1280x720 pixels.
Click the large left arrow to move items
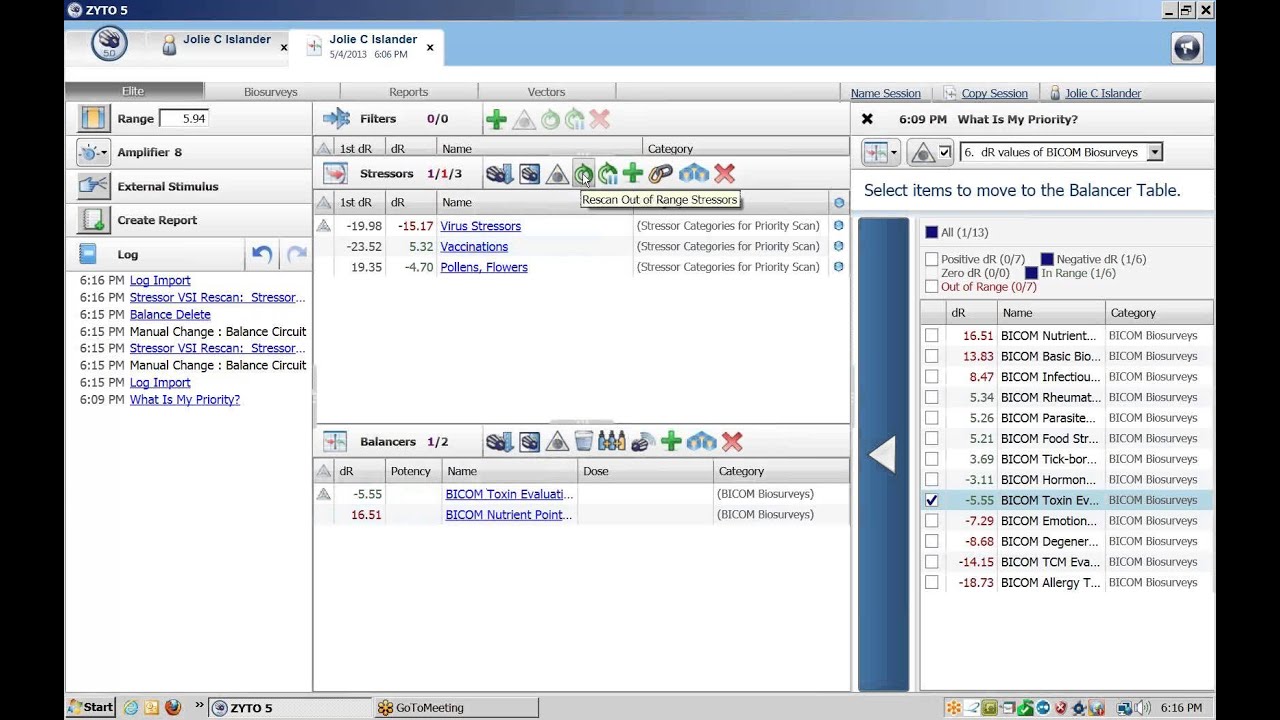click(883, 455)
